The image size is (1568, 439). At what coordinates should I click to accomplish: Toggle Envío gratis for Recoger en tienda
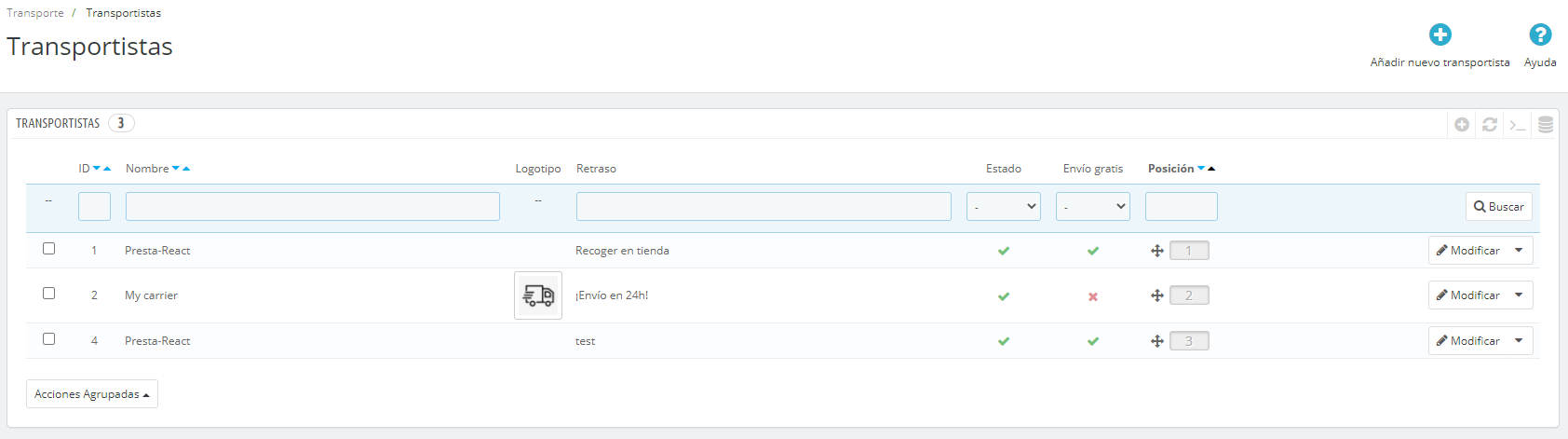pos(1093,251)
